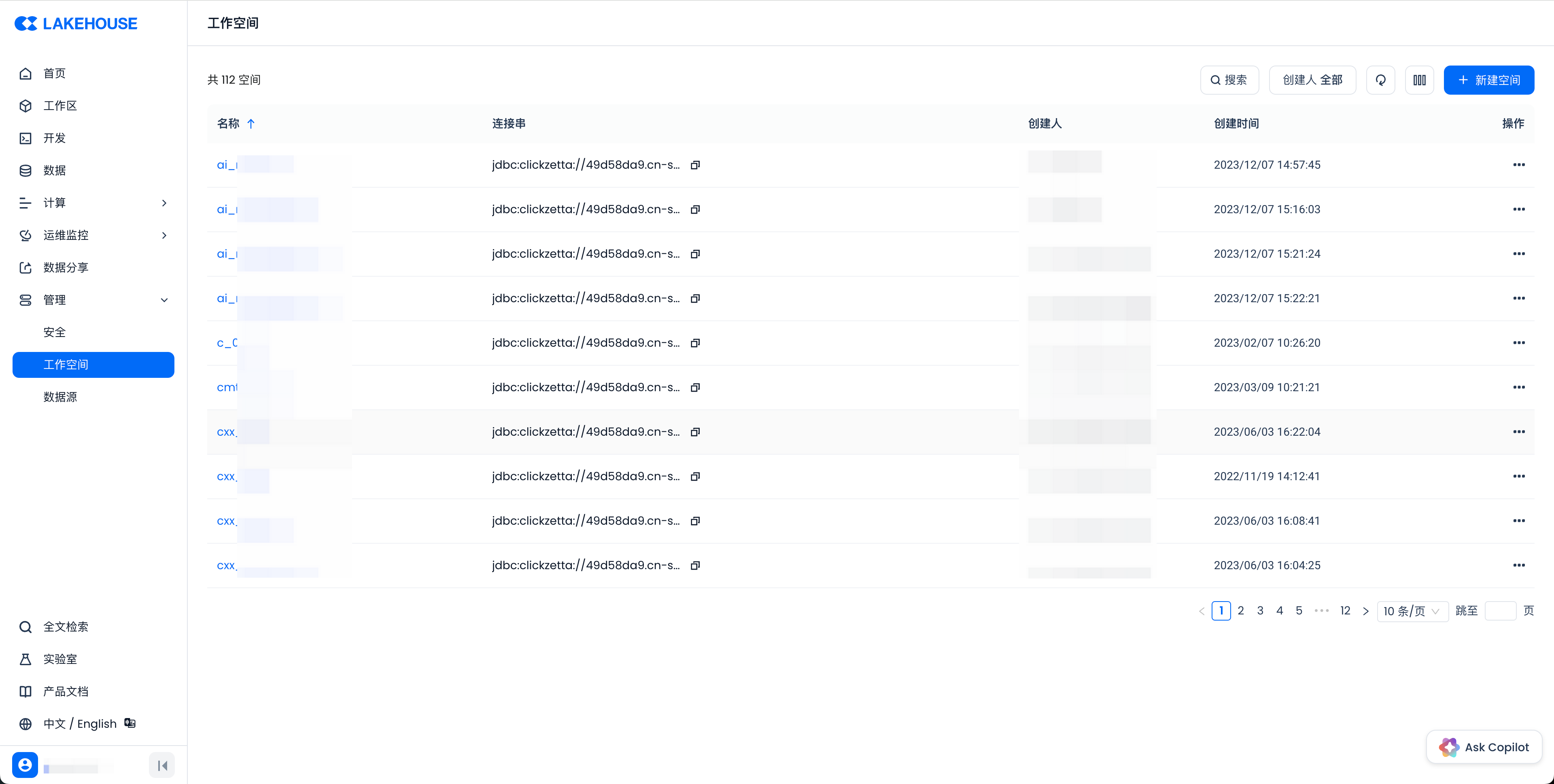Collapse the 管理 menu section
The image size is (1554, 784).
164,300
